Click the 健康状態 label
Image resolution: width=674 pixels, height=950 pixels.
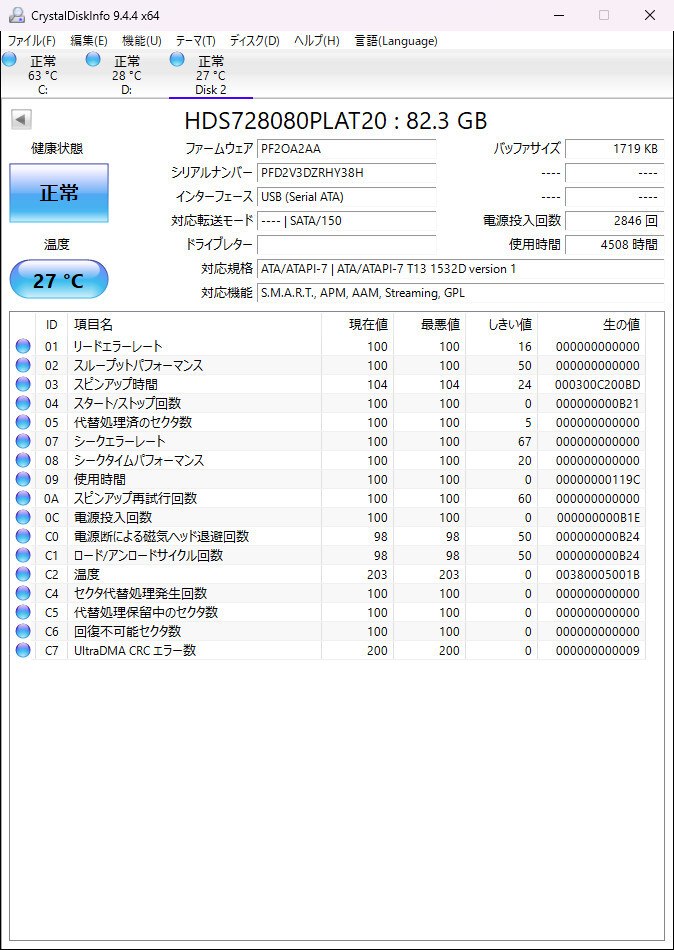tap(57, 149)
